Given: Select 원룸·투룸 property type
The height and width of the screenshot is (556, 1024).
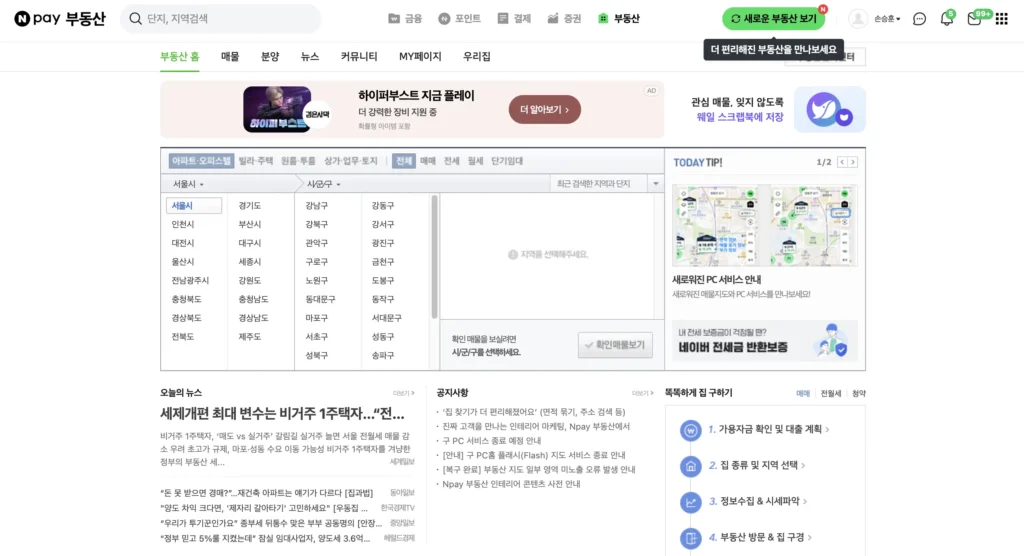Looking at the screenshot, I should click(x=298, y=161).
